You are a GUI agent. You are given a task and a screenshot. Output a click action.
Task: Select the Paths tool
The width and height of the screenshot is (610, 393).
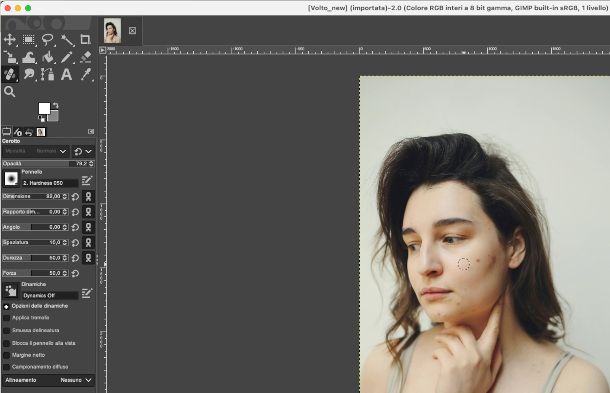coord(47,74)
